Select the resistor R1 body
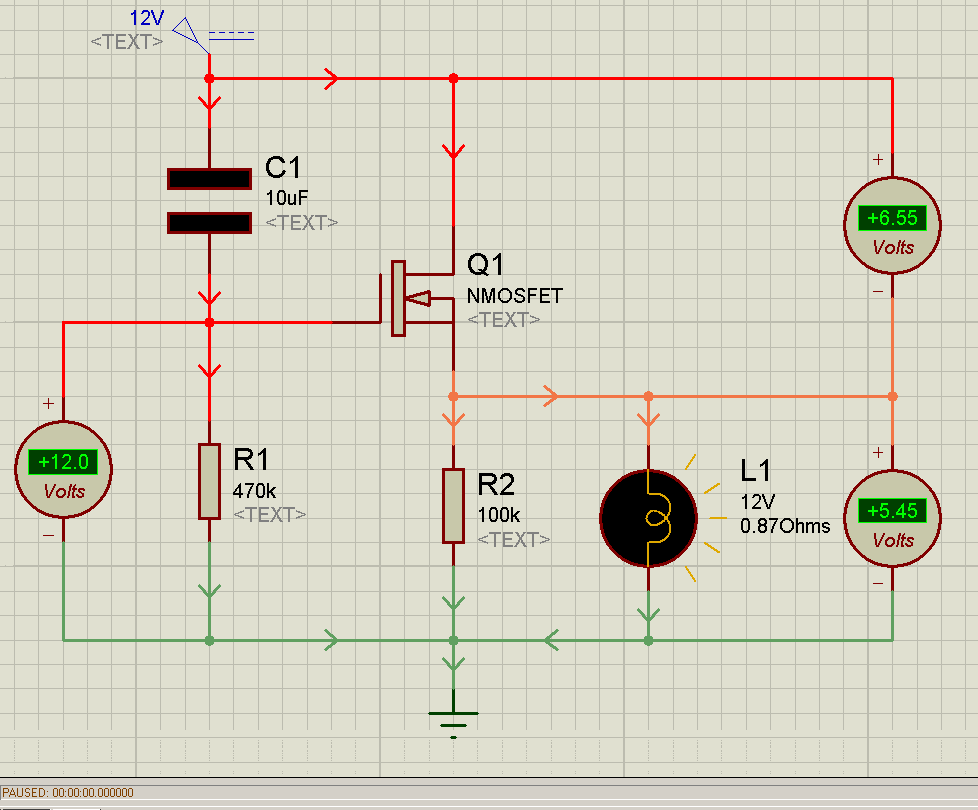978x810 pixels. coord(210,481)
